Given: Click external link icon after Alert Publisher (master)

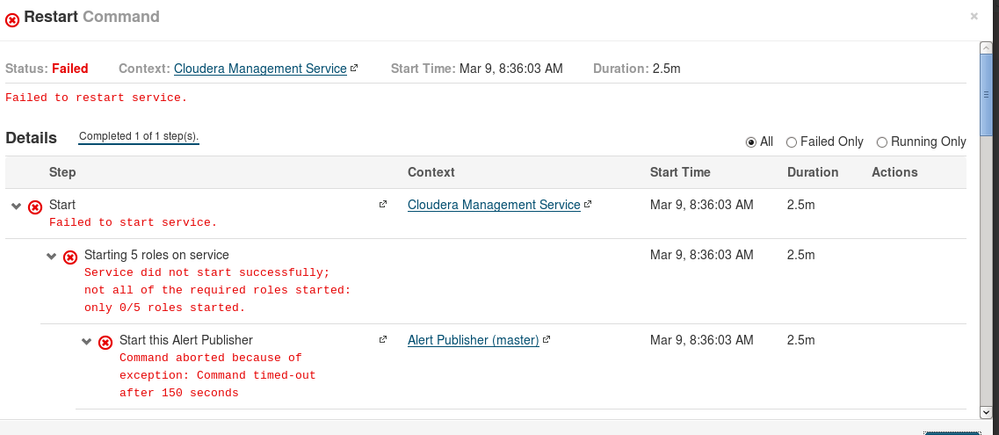Looking at the screenshot, I should (547, 340).
